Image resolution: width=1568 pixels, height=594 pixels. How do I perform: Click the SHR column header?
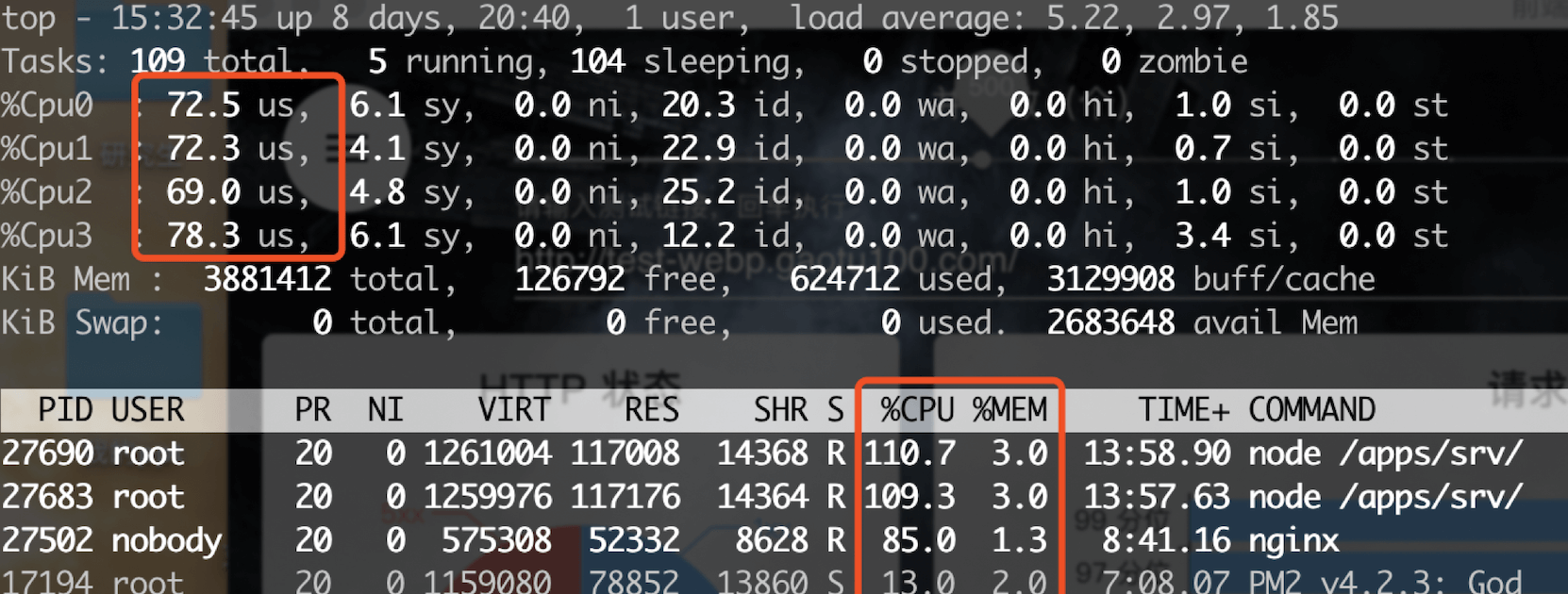tap(780, 410)
